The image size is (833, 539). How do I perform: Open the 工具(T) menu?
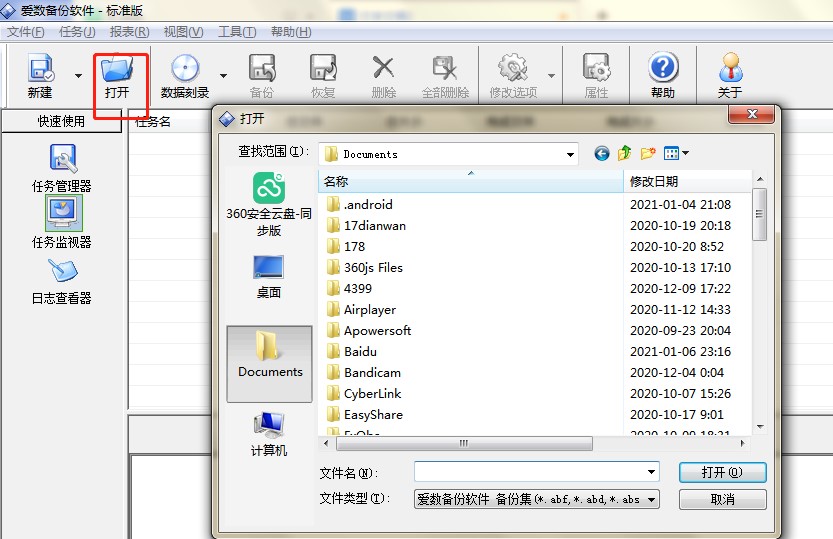237,32
